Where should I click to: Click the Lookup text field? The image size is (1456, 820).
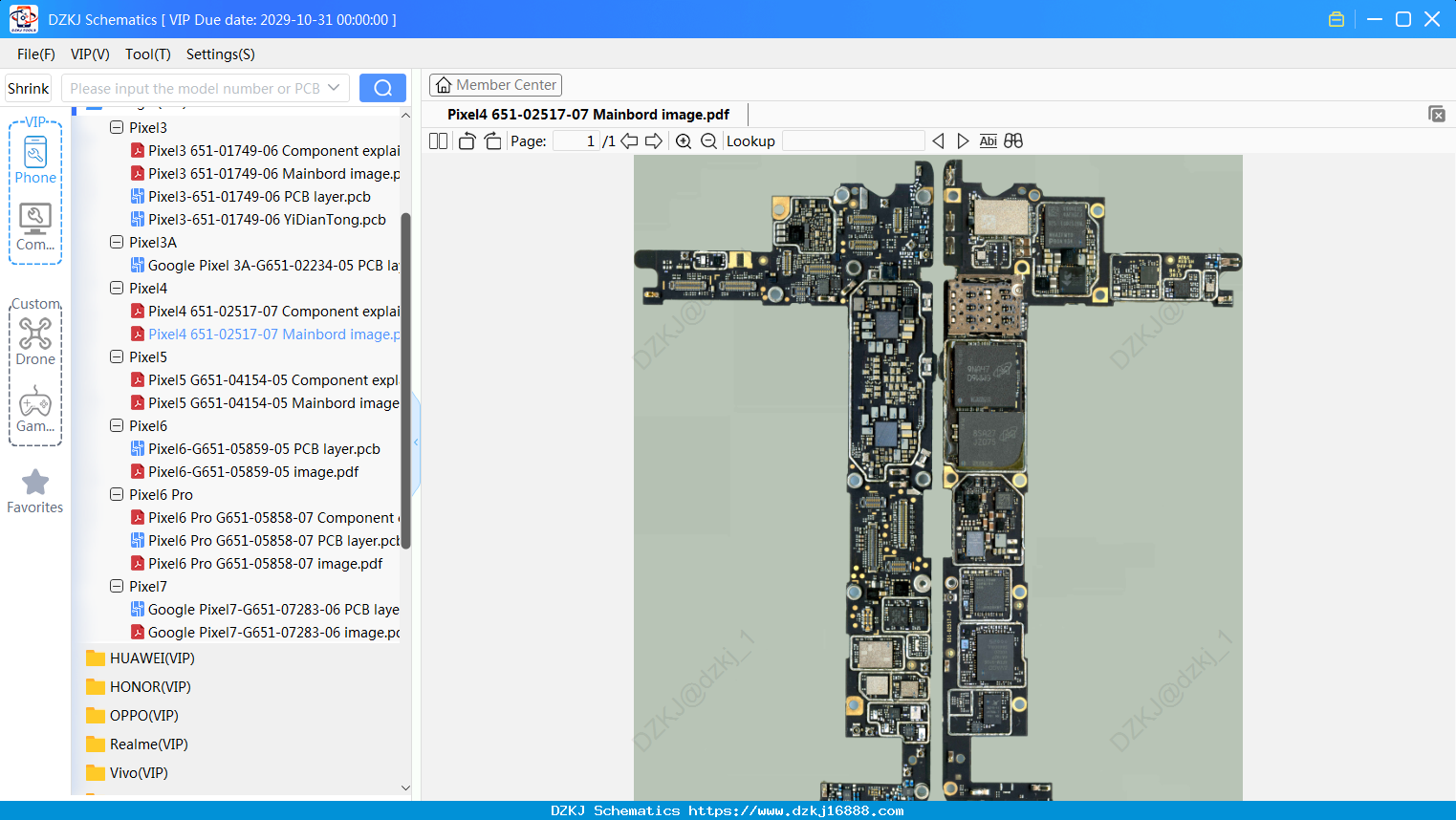click(854, 141)
